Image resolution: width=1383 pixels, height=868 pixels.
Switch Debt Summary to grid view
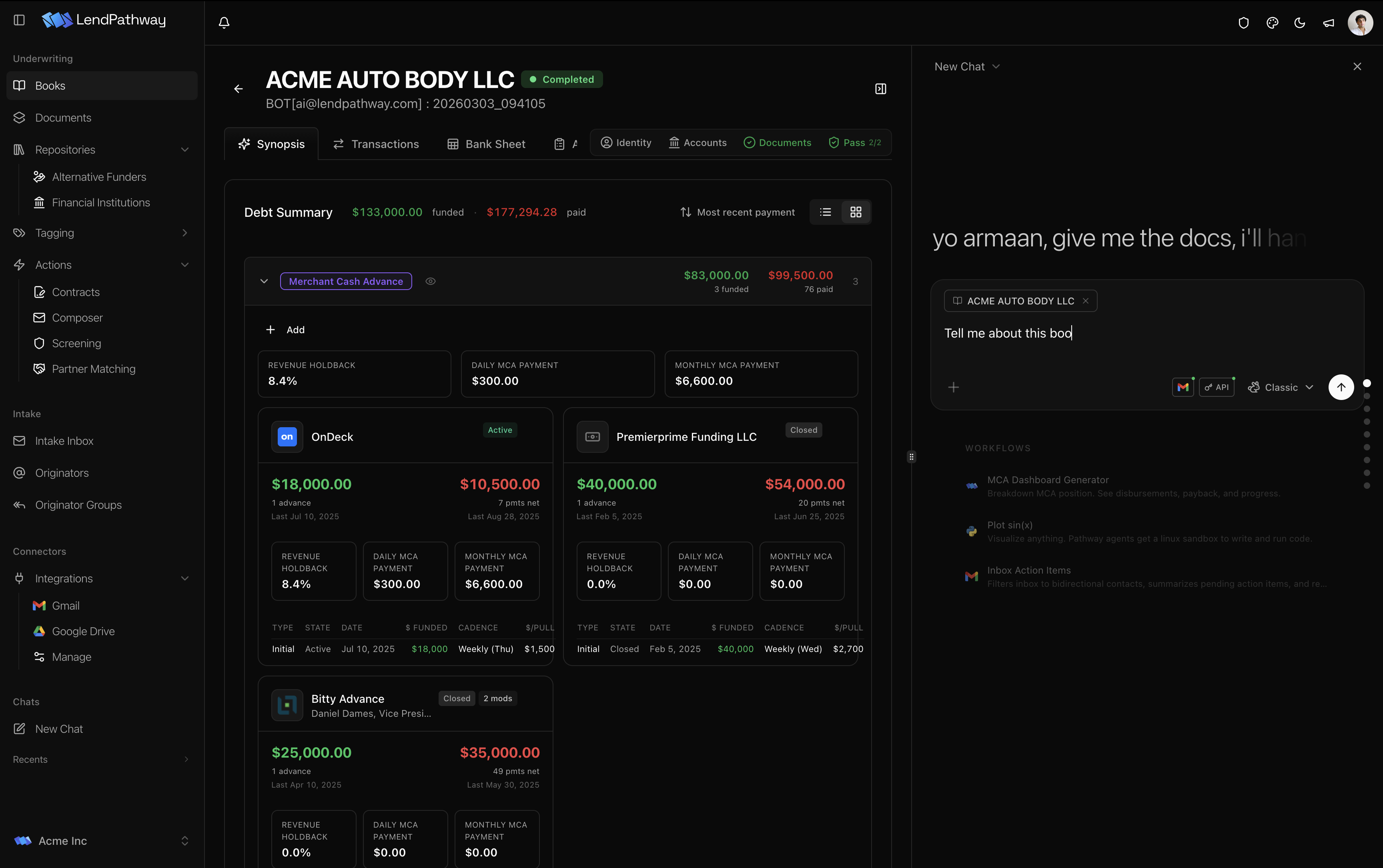856,212
